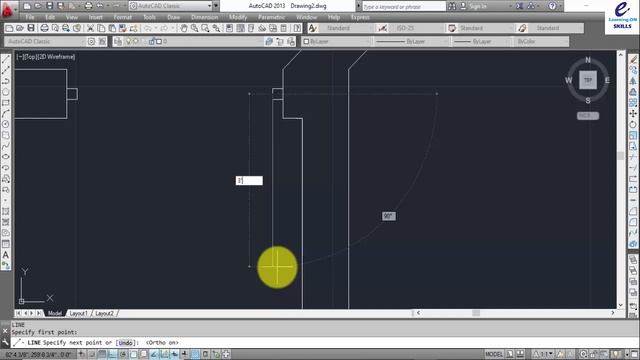
Task: Click Match Properties paintbrush icon
Action: point(123,28)
